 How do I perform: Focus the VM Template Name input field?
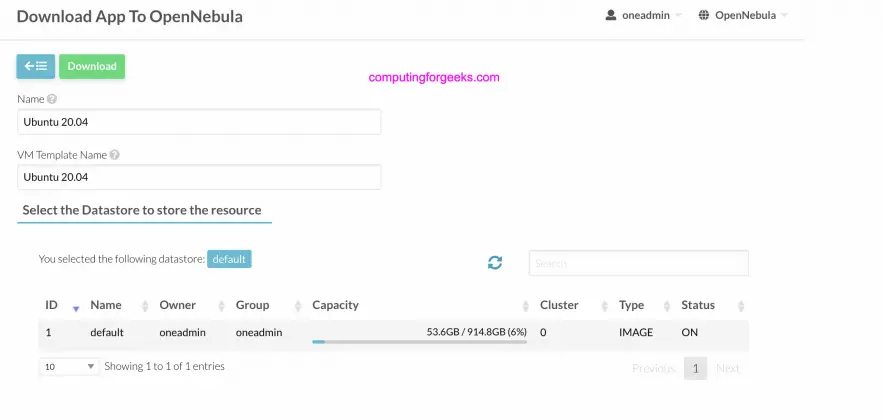pos(199,177)
